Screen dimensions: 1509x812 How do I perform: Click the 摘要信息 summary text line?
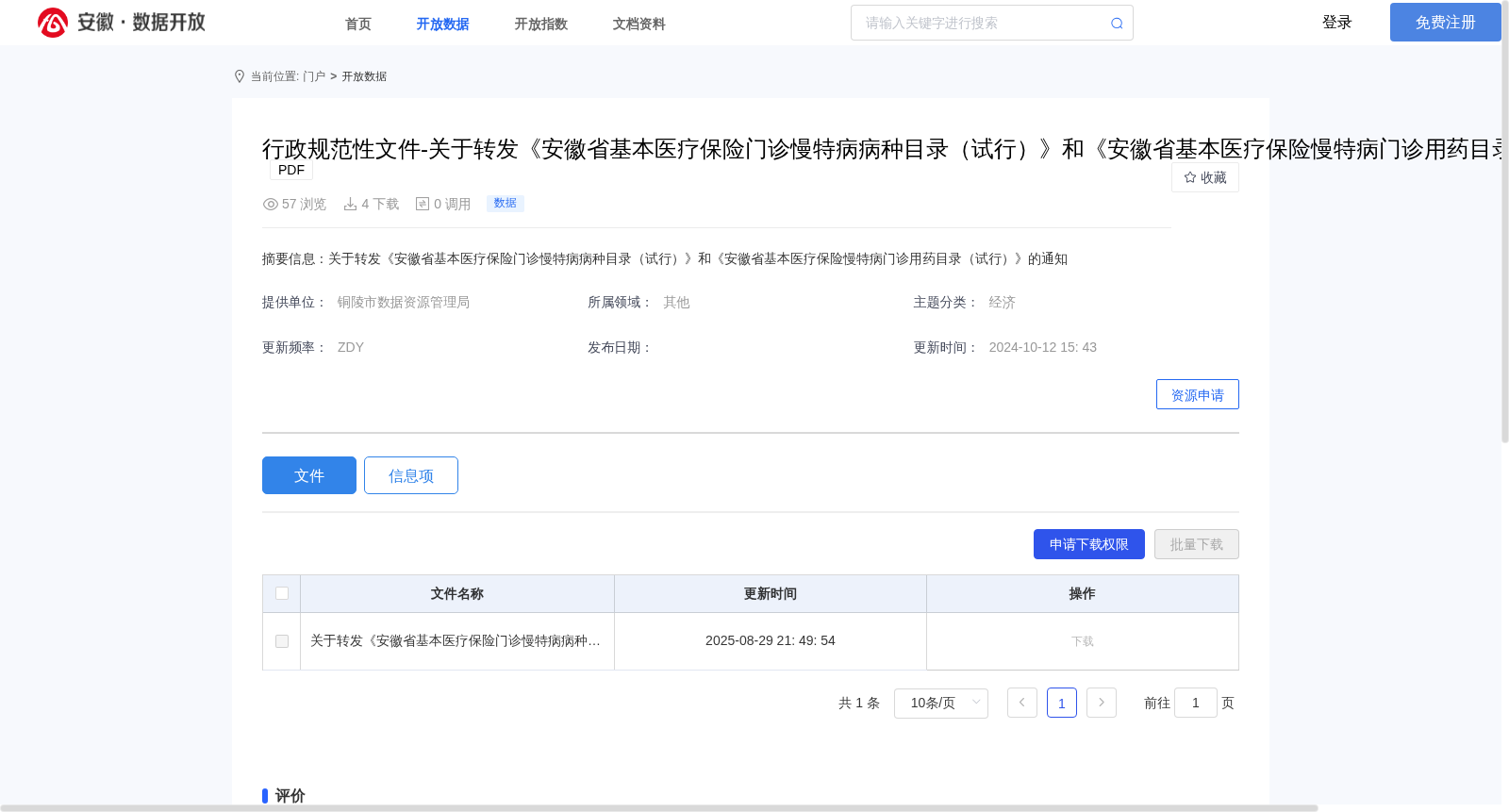pos(665,258)
